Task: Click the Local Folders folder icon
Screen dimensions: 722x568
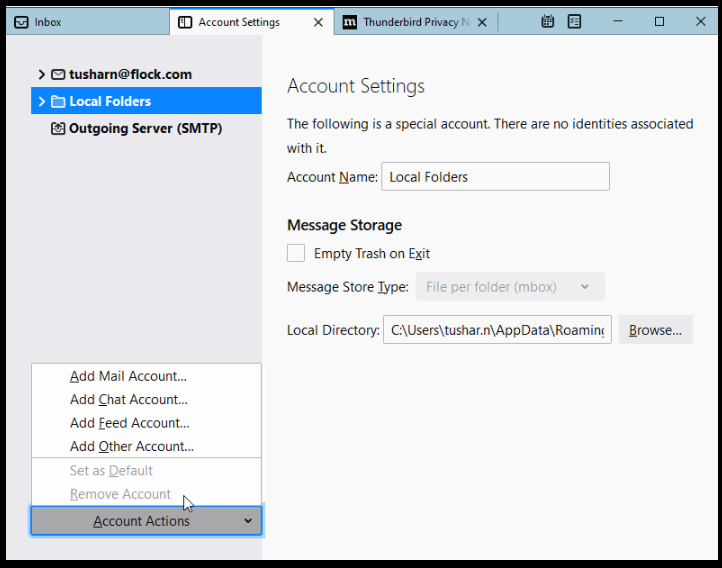Action: pyautogui.click(x=58, y=101)
